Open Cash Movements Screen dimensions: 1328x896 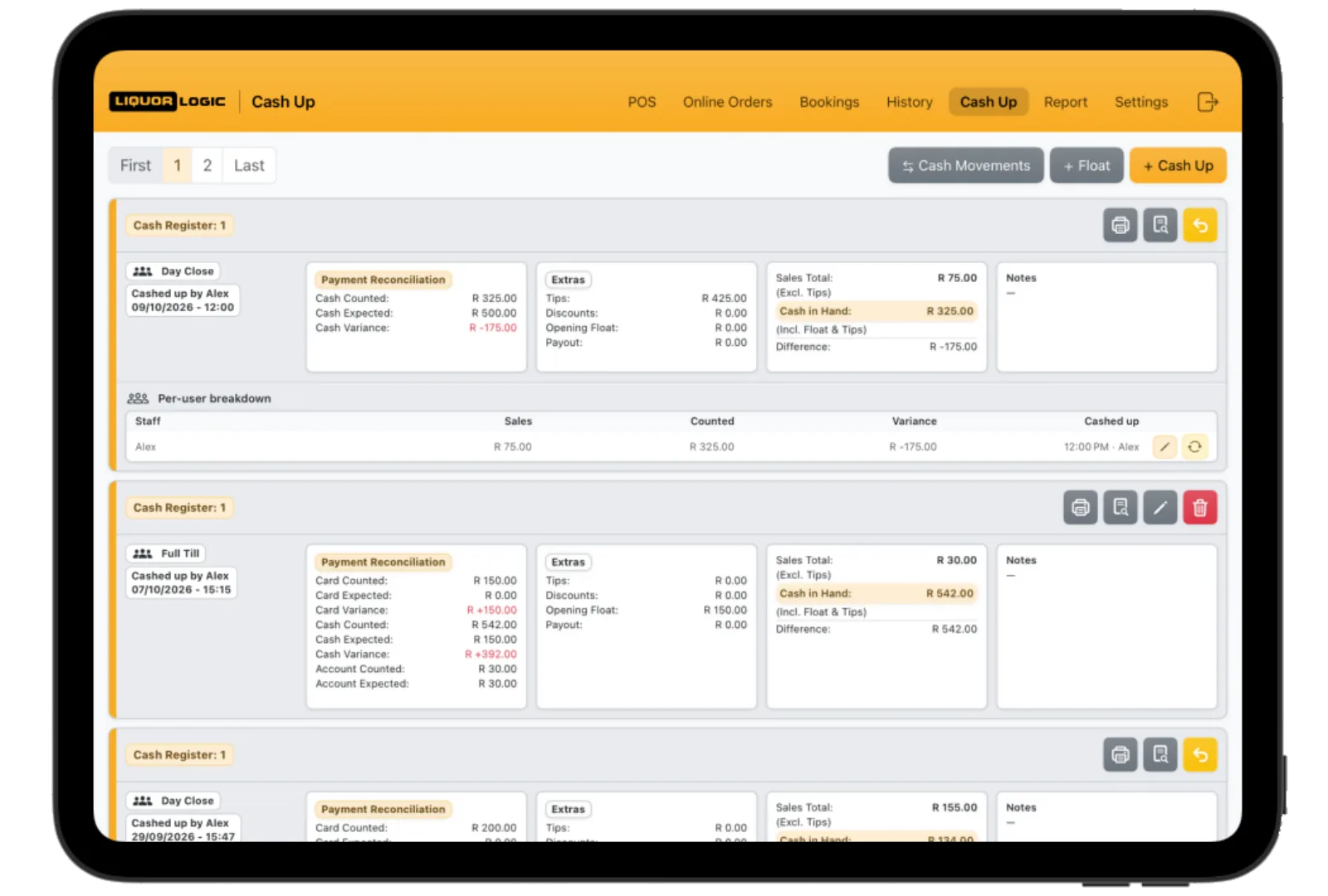pos(966,165)
